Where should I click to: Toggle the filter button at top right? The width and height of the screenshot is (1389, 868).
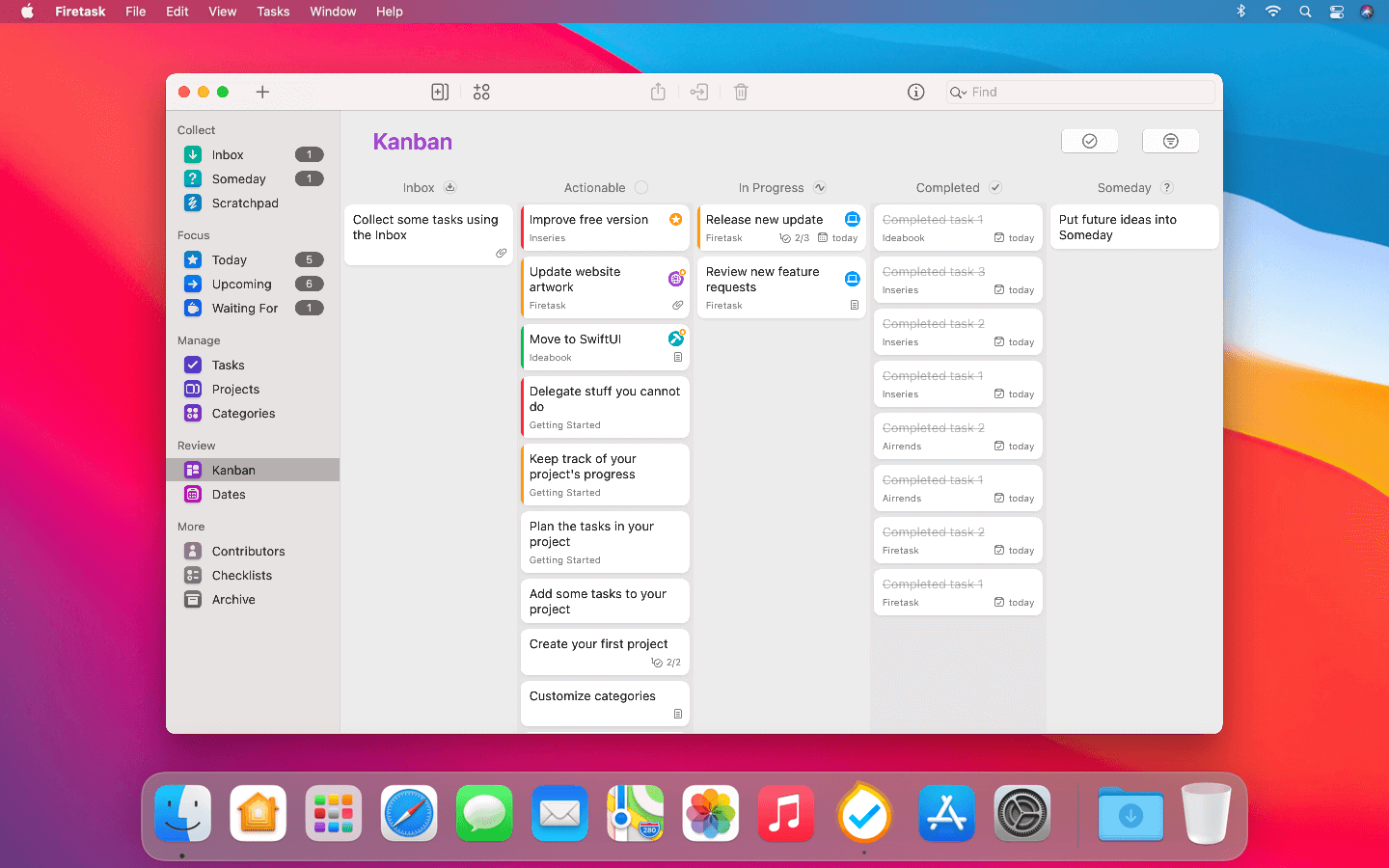tap(1170, 140)
